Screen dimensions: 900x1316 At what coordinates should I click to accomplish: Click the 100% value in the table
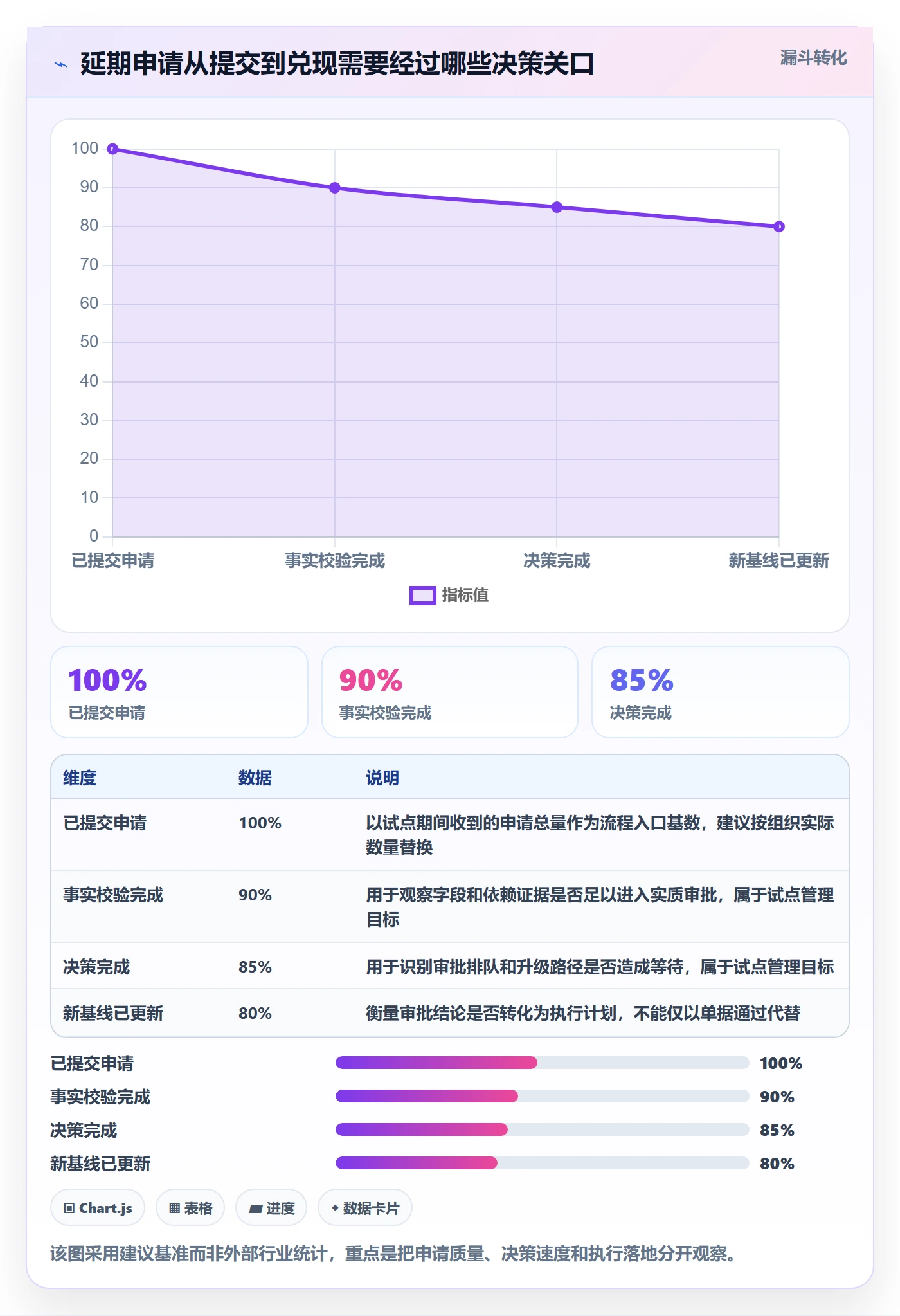260,823
